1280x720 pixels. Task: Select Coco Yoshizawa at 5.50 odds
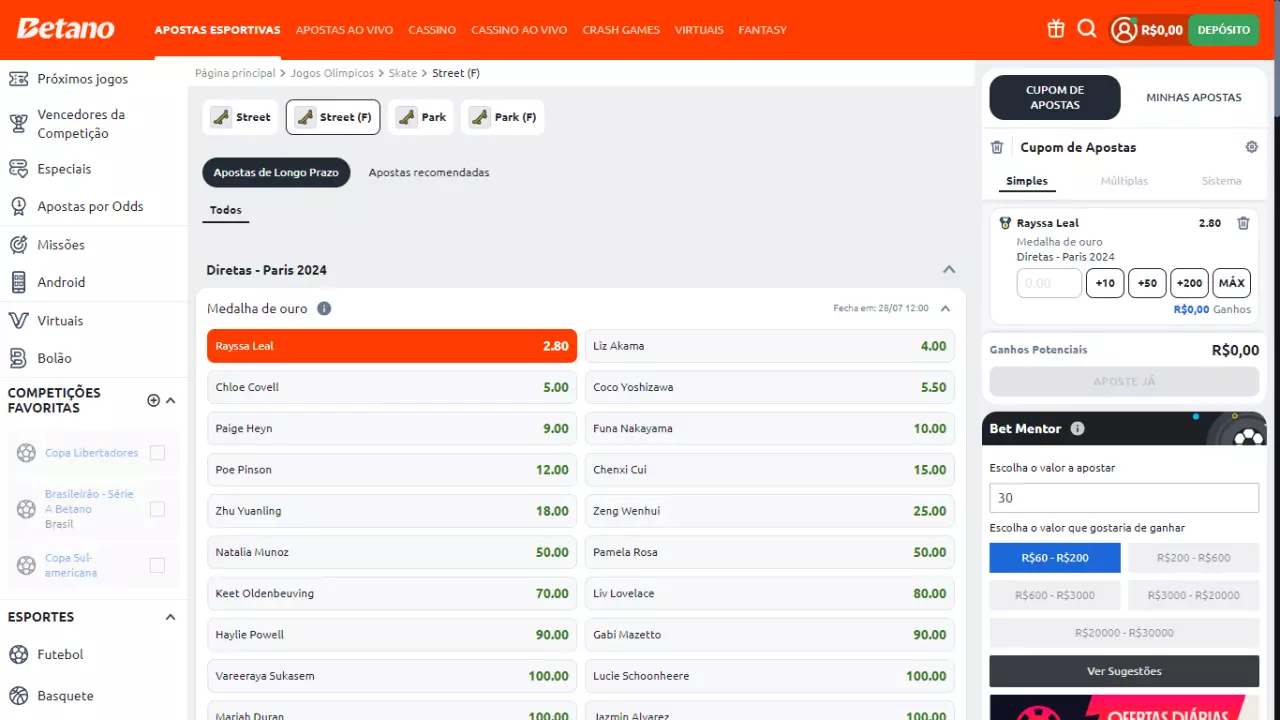(770, 387)
